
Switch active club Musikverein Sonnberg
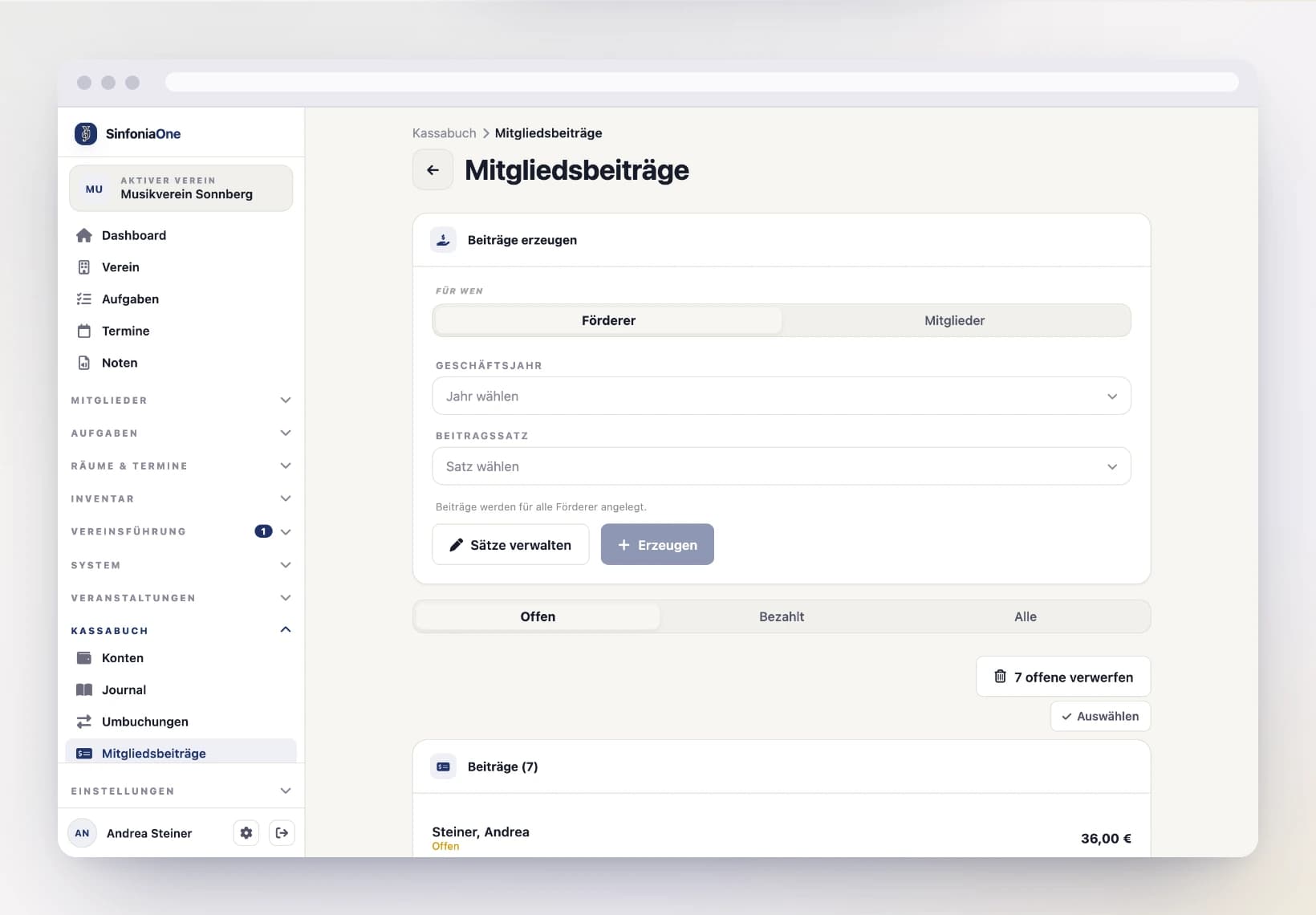pos(181,189)
